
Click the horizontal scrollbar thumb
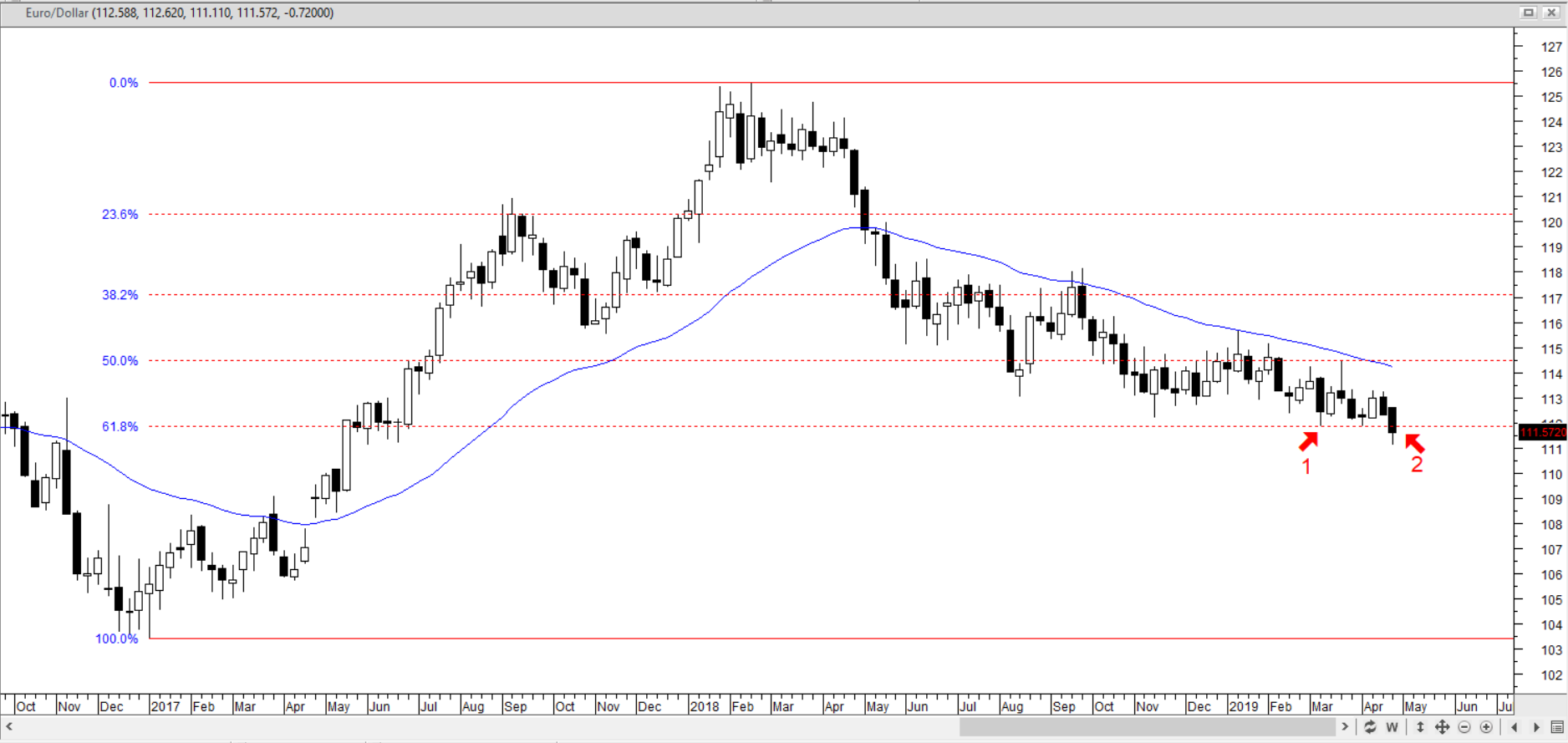1147,727
